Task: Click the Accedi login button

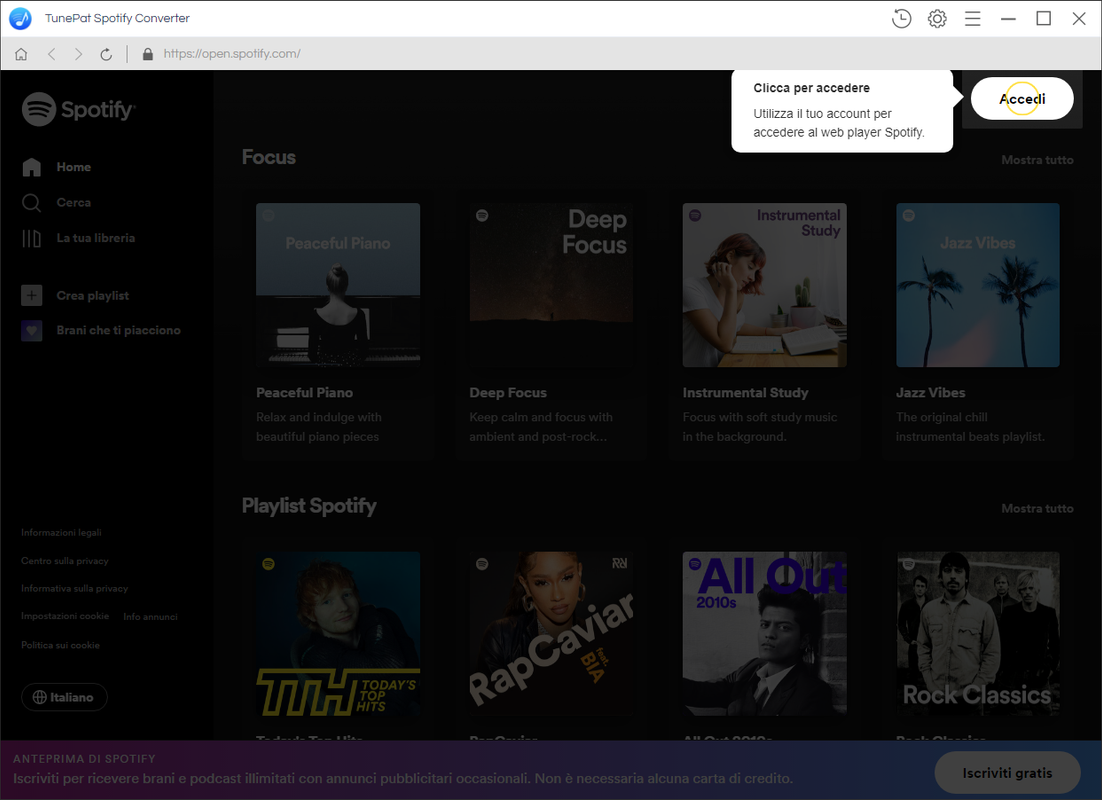Action: pos(1022,98)
